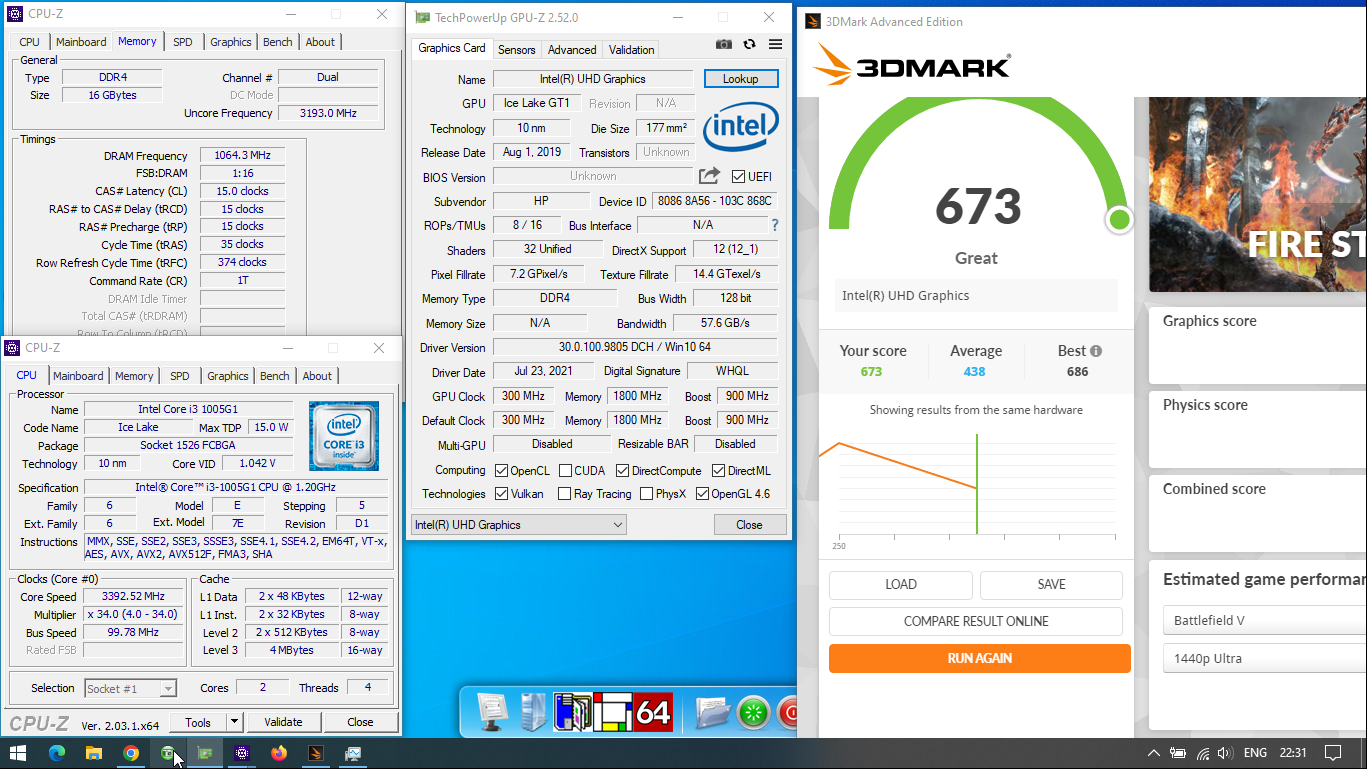Screen dimensions: 1367x769
Task: Switch to the Sensors tab in GPU-Z
Action: [x=517, y=49]
